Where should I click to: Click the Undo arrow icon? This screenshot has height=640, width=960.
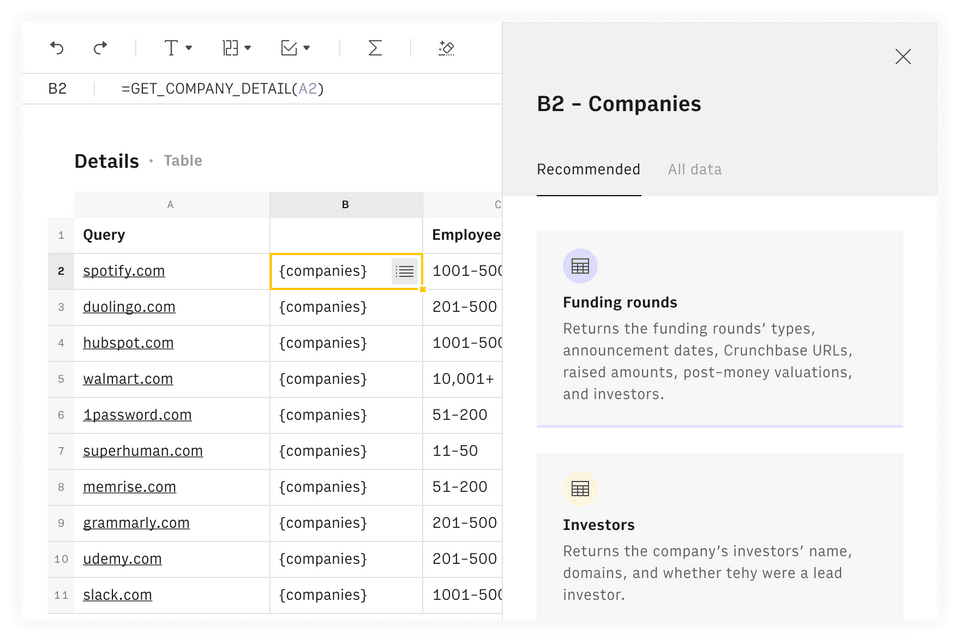point(57,48)
